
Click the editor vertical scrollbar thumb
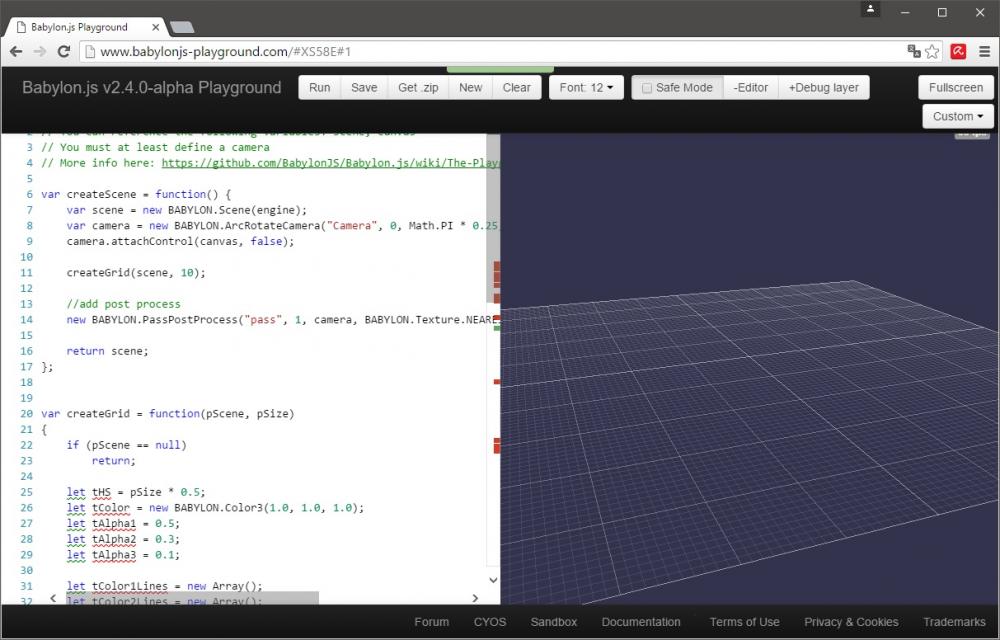493,217
